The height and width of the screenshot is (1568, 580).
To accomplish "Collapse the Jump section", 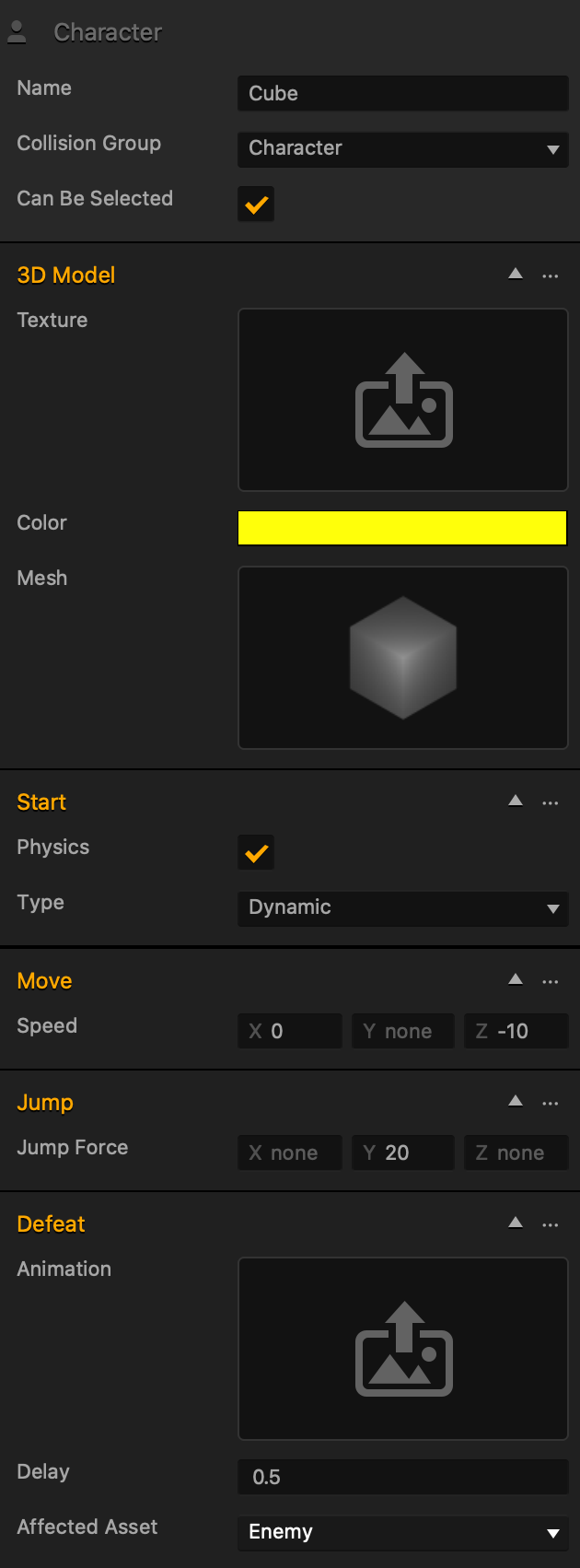I will click(516, 1101).
